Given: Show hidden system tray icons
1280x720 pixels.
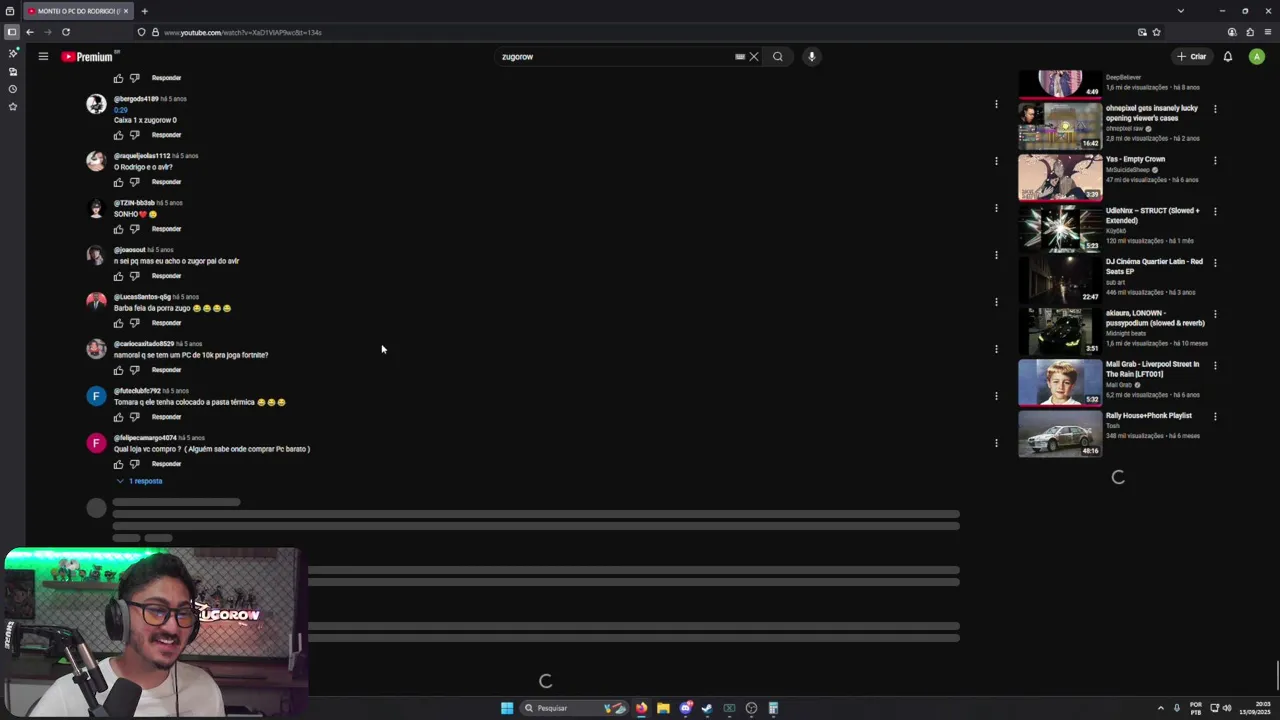Looking at the screenshot, I should pos(1160,708).
